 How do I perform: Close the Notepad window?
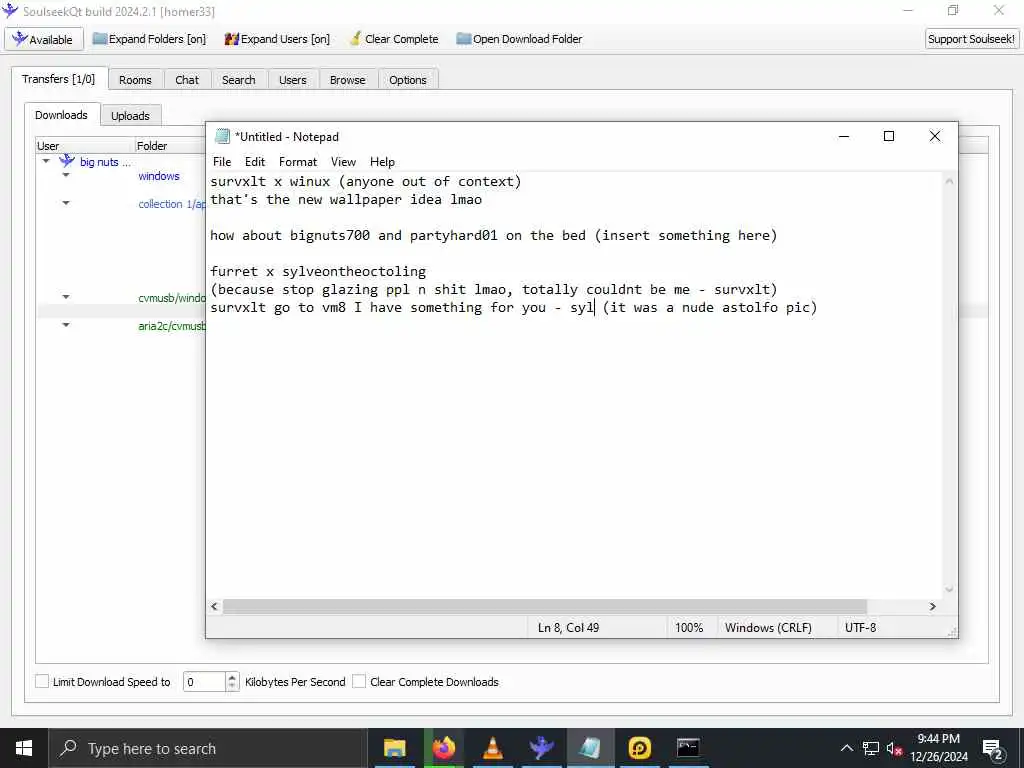click(935, 136)
